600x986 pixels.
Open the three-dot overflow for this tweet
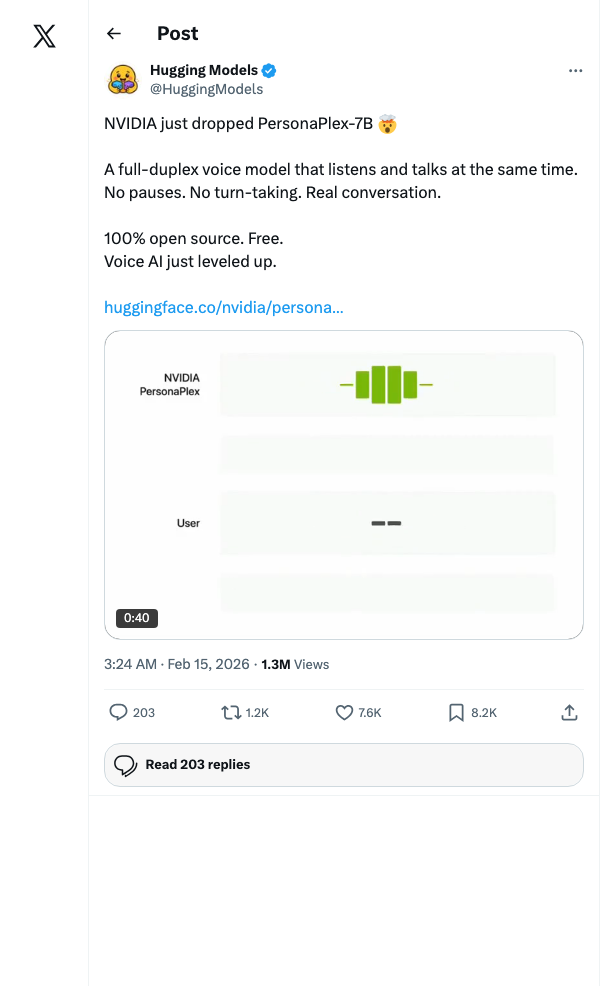tap(575, 70)
